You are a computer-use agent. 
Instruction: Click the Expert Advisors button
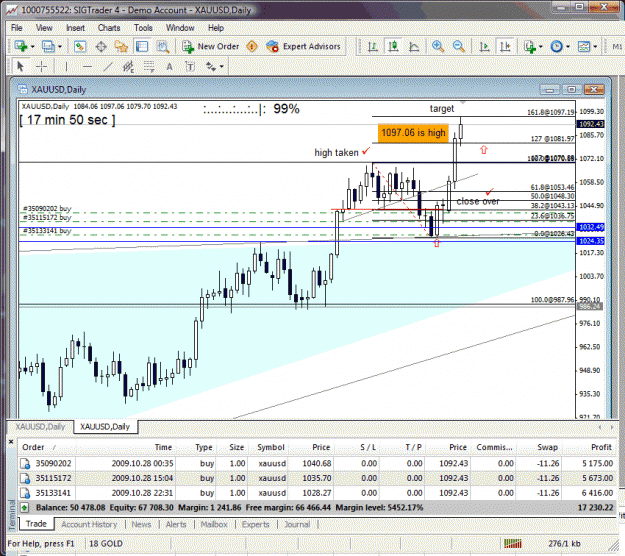tap(304, 47)
